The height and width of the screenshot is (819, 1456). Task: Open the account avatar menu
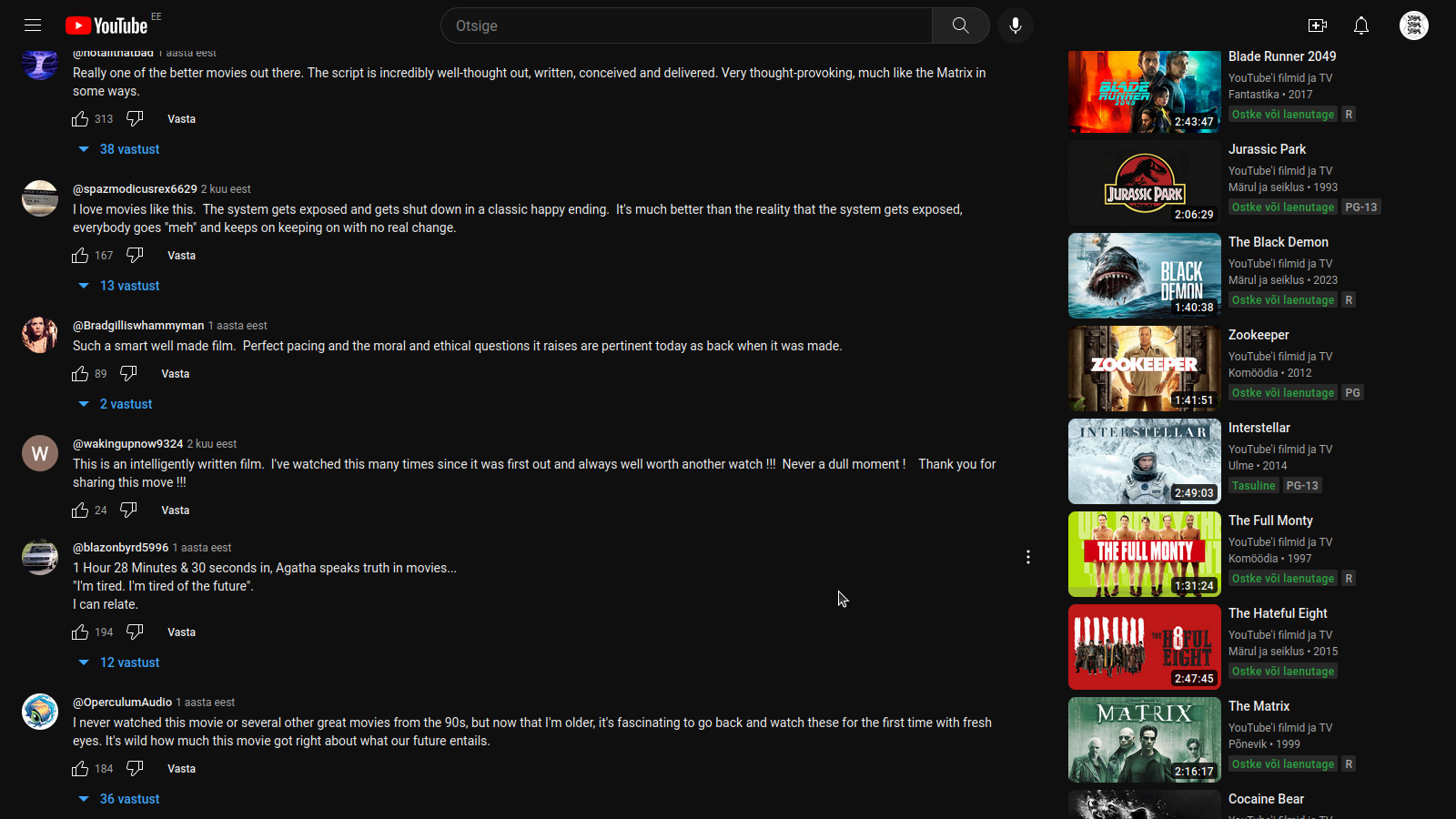pos(1414,25)
